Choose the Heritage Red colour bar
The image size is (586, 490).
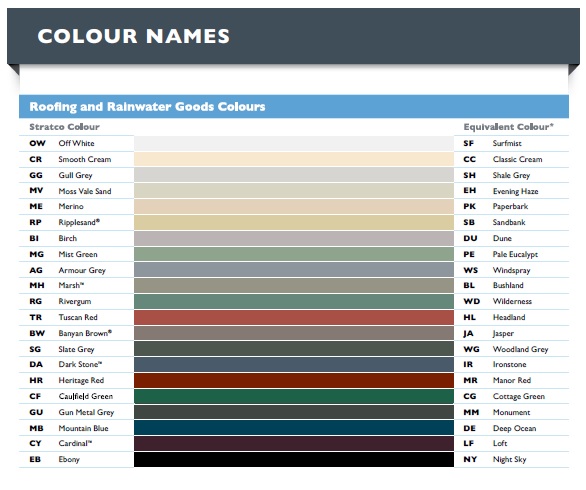[x=294, y=380]
